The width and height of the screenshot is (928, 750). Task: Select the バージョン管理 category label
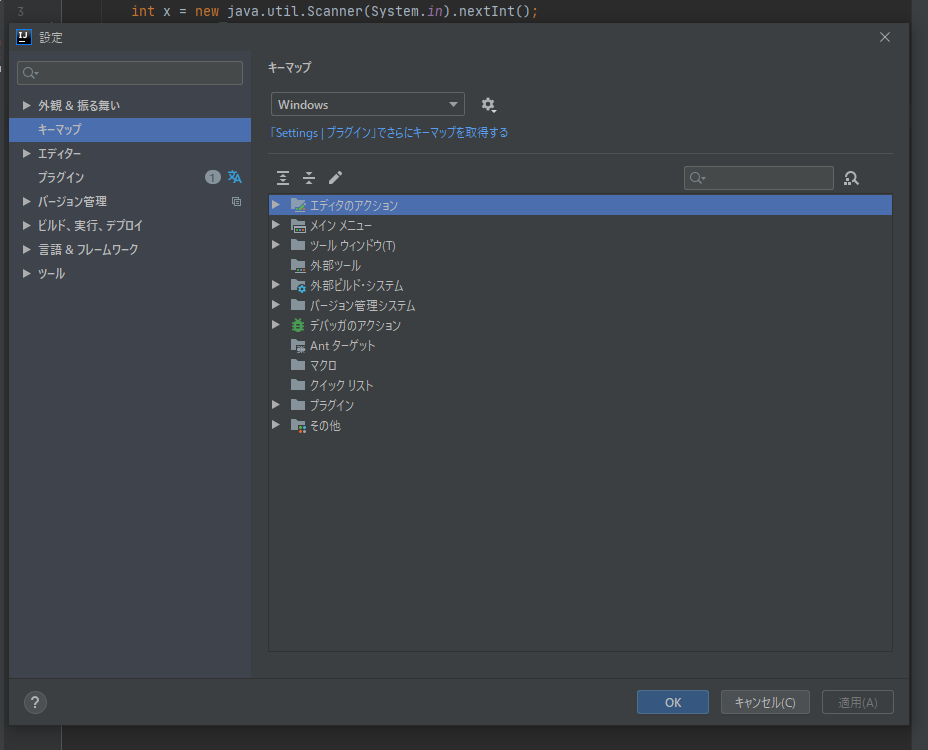pos(72,201)
